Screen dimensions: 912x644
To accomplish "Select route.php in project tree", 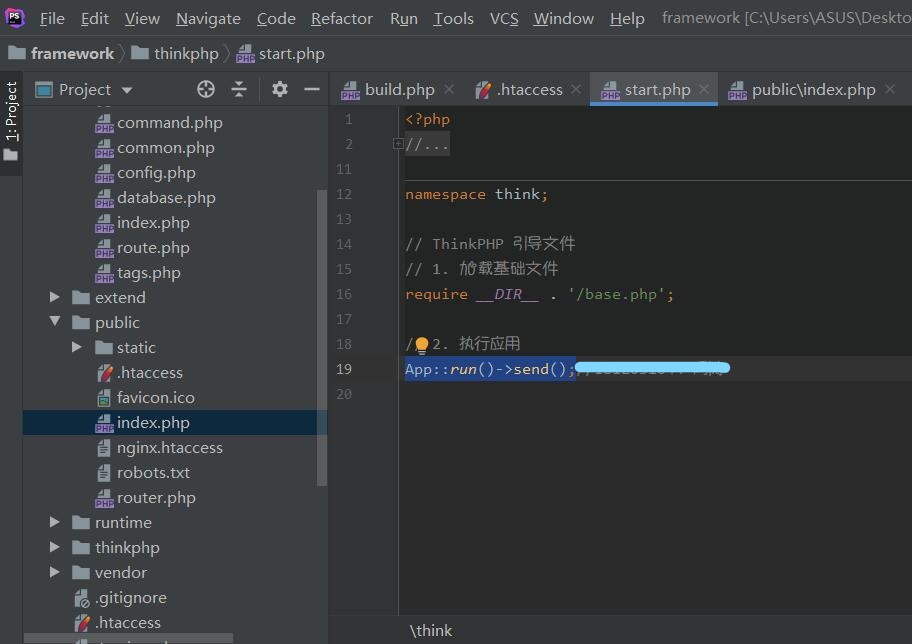I will point(153,248).
